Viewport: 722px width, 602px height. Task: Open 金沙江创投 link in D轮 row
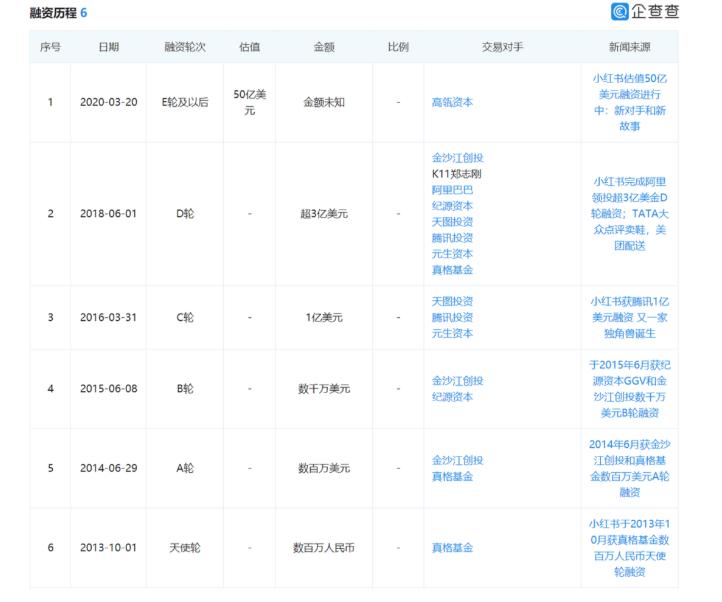coord(457,158)
